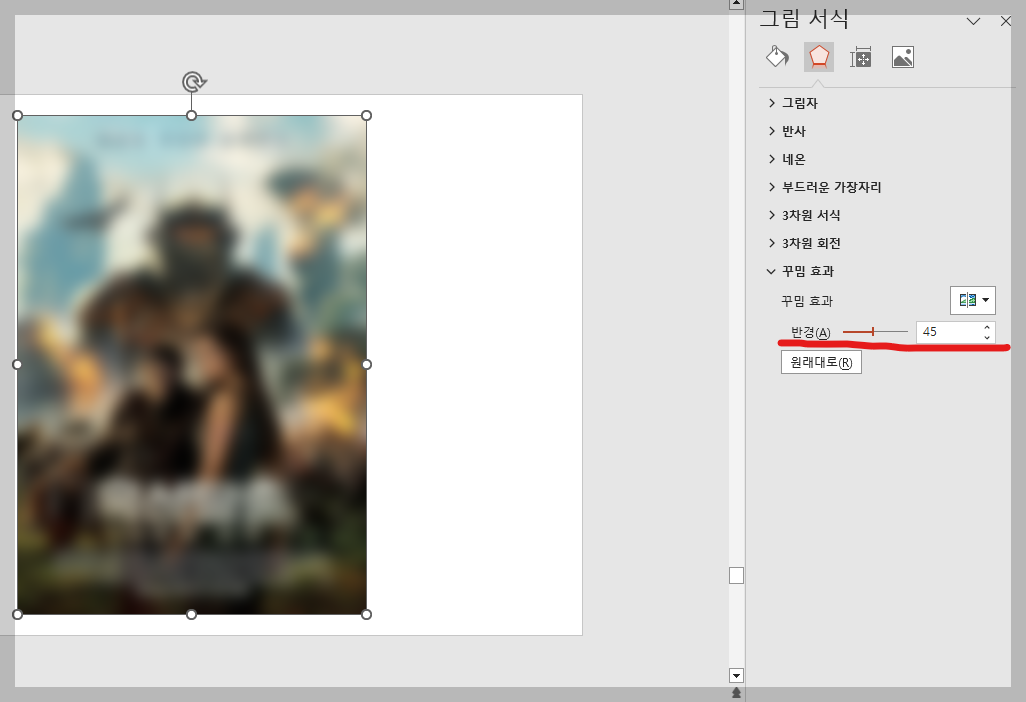The width and height of the screenshot is (1026, 702).
Task: Expand the 3차원 회전 section
Action: tap(804, 243)
